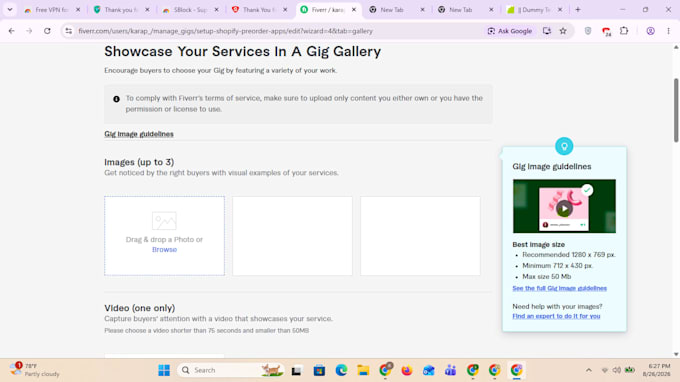Click the scrollbar down arrow
680x382 pixels.
[676, 354]
